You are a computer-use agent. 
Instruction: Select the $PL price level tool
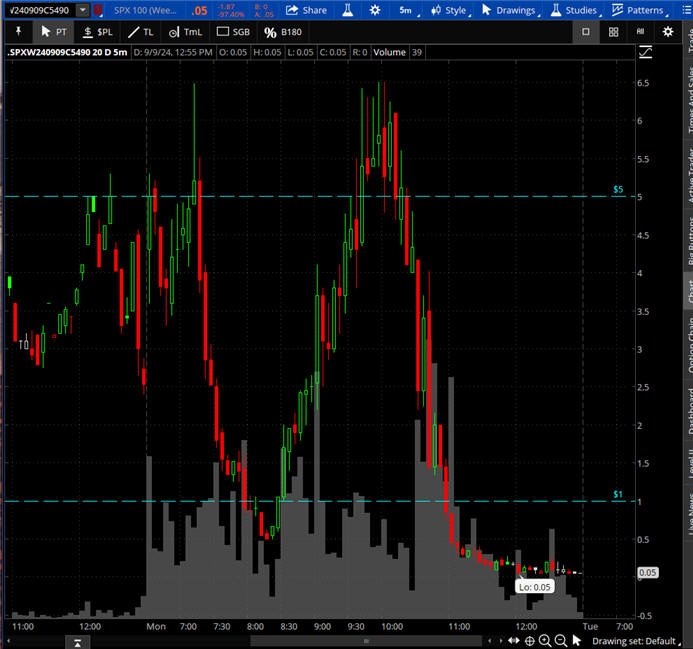(98, 32)
